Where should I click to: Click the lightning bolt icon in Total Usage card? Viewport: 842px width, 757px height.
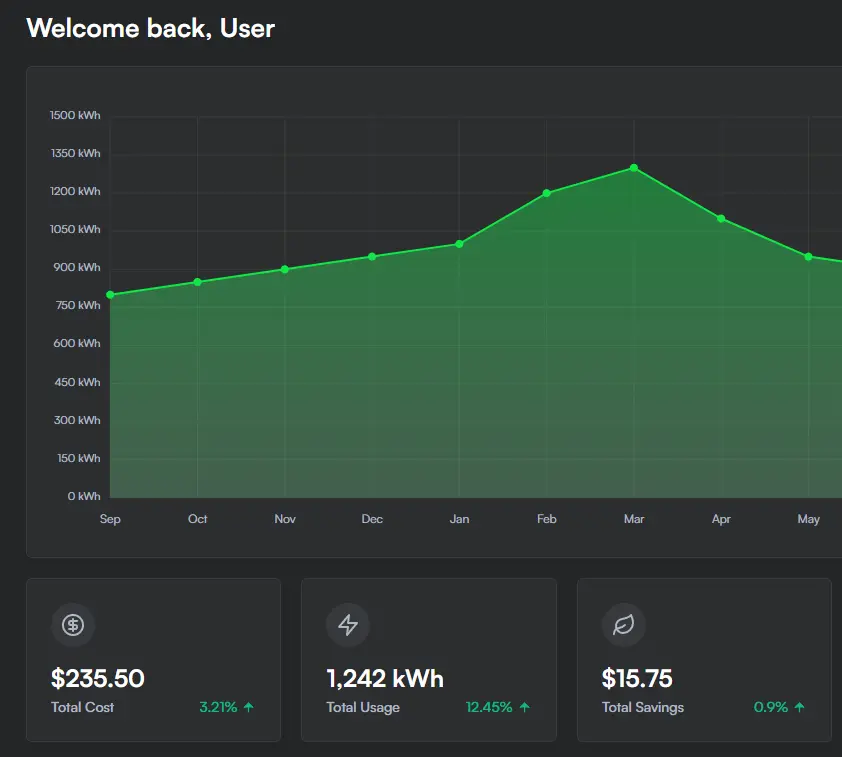[x=348, y=625]
